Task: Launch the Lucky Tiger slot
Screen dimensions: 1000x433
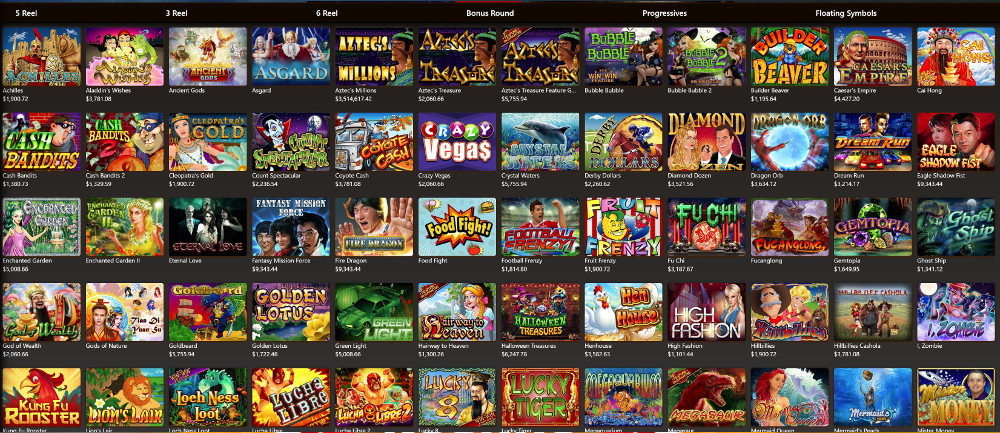Action: tap(540, 397)
